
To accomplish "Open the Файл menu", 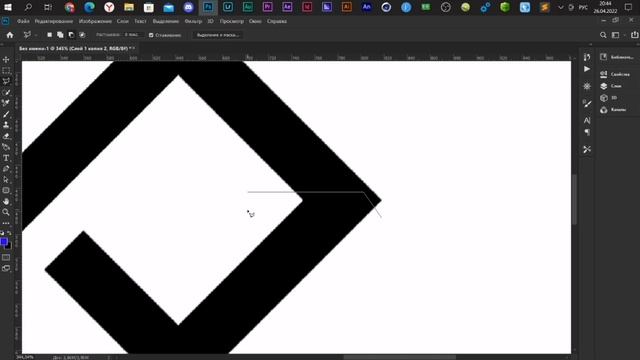I will pyautogui.click(x=23, y=21).
